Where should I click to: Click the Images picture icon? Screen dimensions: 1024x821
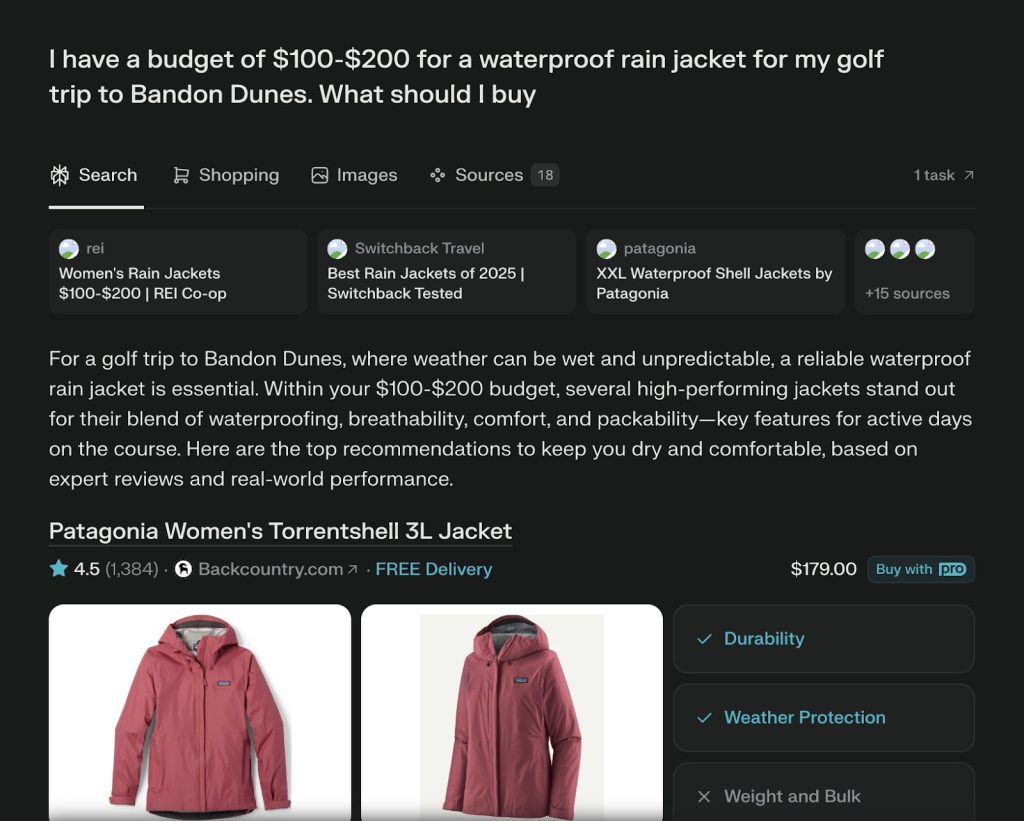[319, 175]
